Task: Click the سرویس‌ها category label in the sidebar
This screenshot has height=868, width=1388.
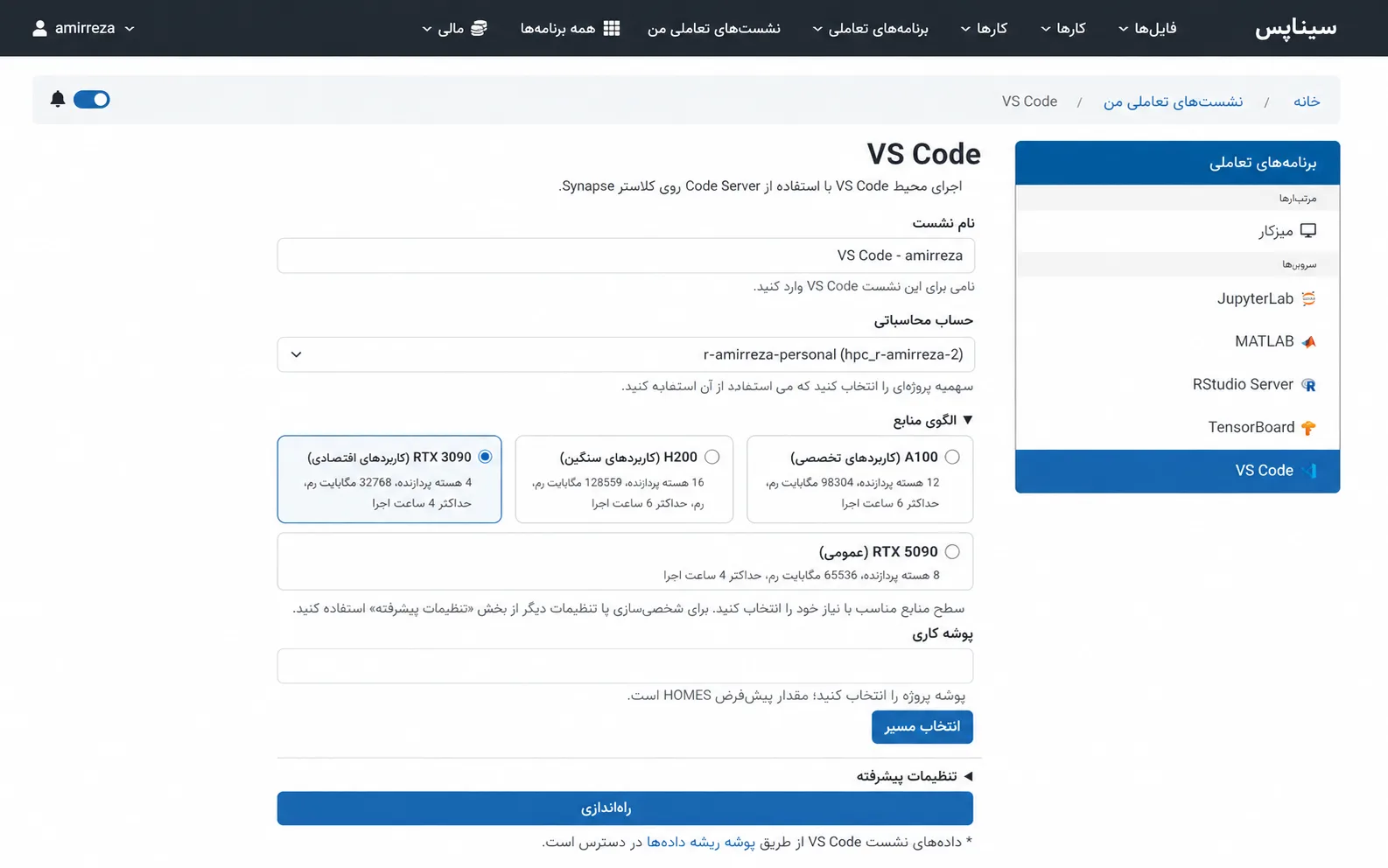Action: click(1300, 264)
